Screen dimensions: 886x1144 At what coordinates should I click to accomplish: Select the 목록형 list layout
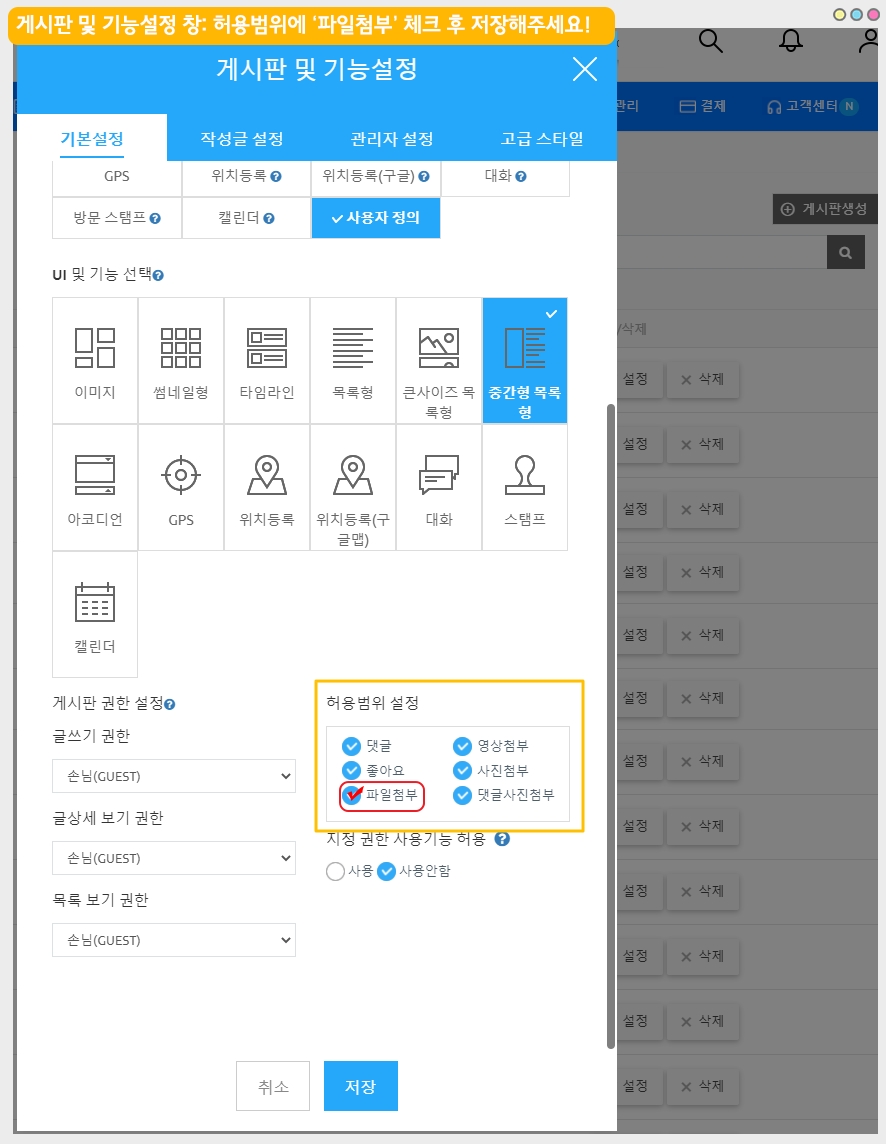click(x=353, y=360)
